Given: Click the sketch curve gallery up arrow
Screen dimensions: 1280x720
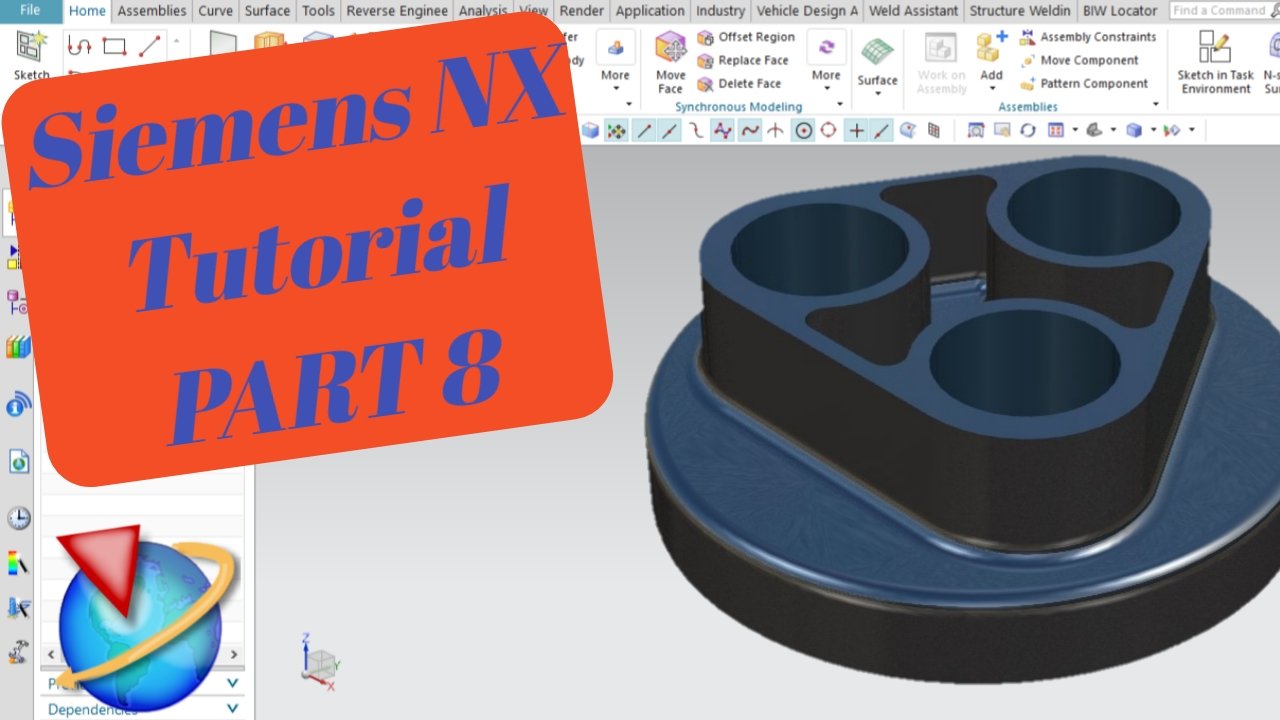Looking at the screenshot, I should point(177,41).
